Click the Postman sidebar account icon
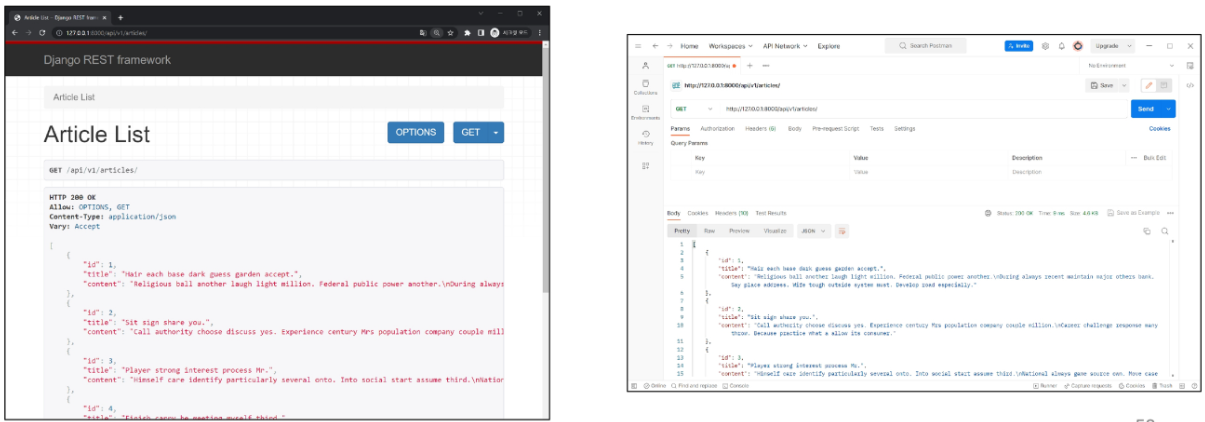 point(645,65)
